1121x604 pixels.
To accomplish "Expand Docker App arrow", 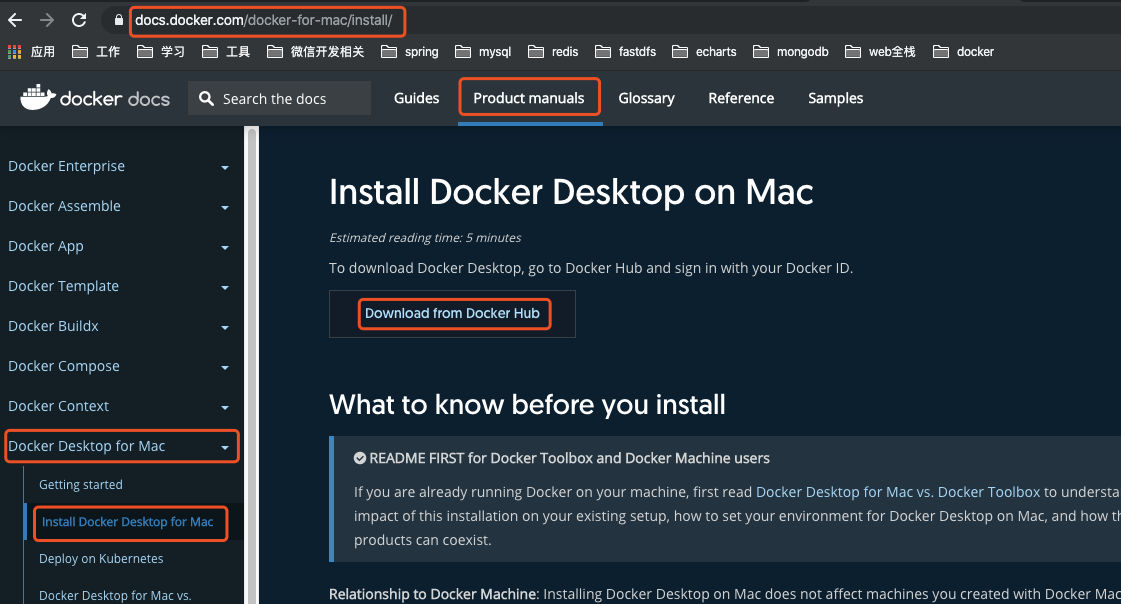I will 224,248.
